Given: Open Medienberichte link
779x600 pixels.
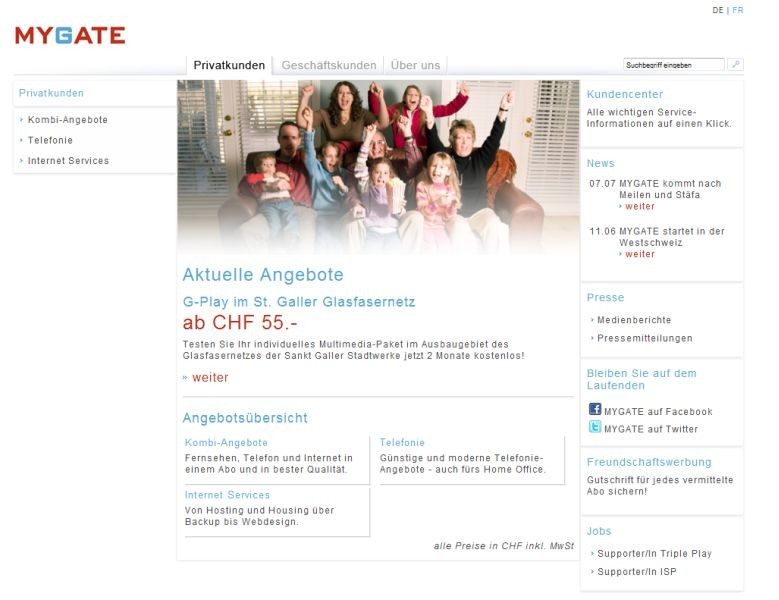Looking at the screenshot, I should click(x=634, y=320).
